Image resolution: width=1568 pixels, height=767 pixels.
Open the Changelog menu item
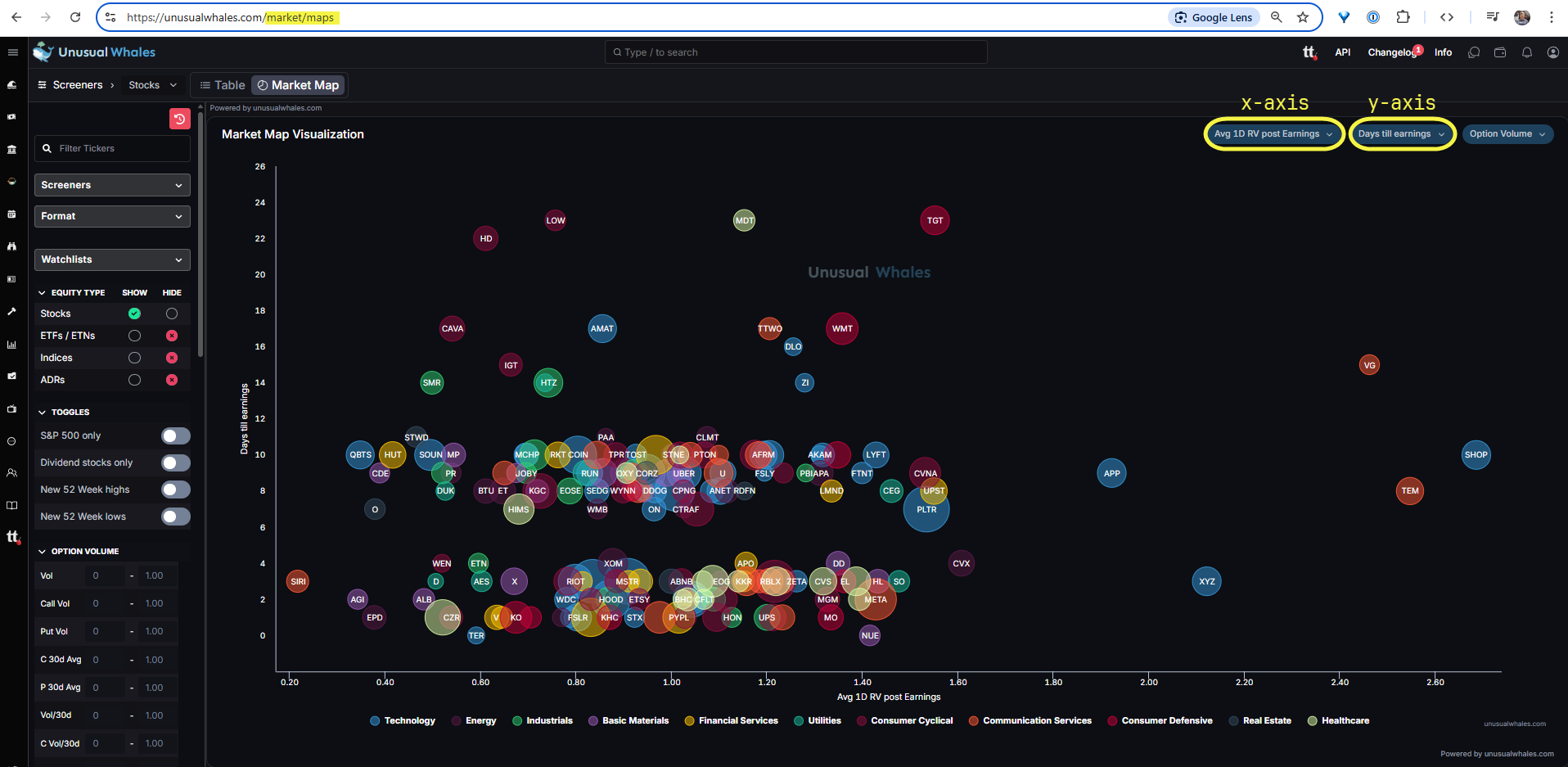point(1391,52)
